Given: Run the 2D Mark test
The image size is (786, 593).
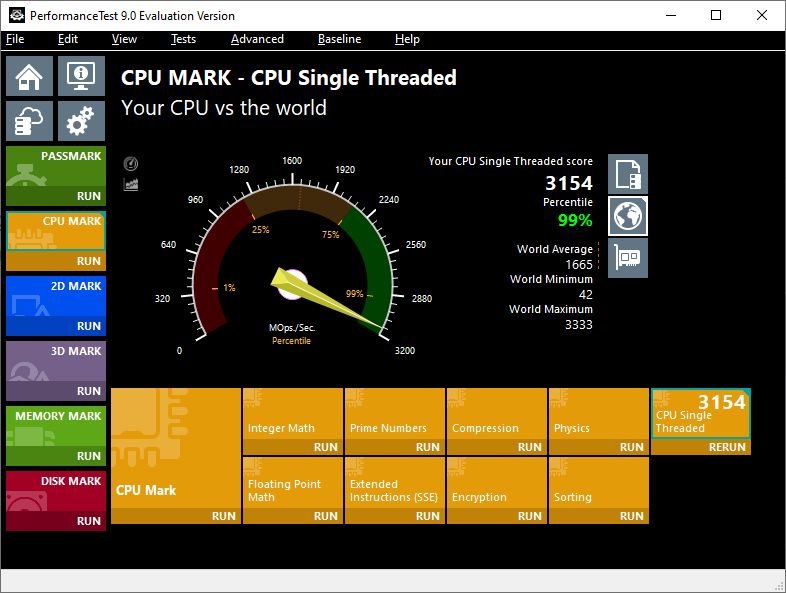Looking at the screenshot, I should coord(56,326).
